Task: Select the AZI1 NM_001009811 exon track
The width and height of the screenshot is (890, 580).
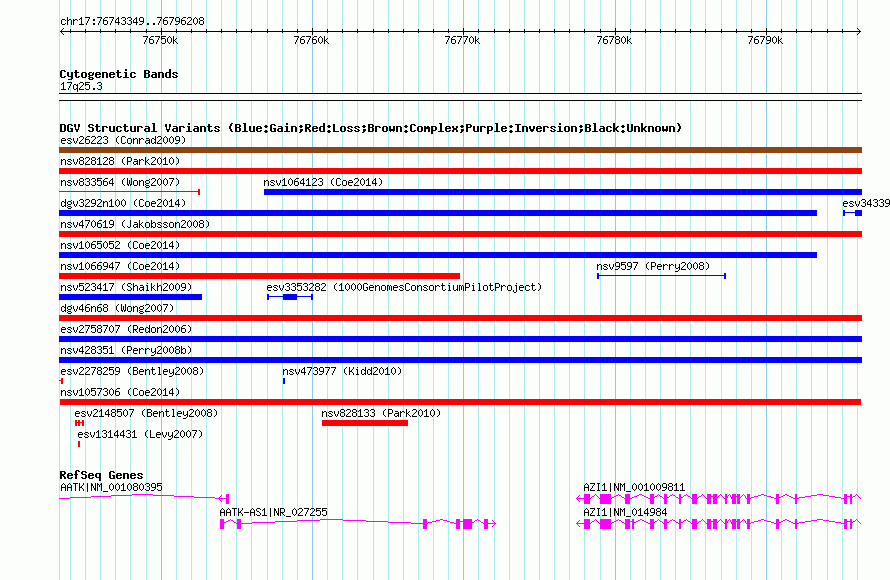Action: tap(719, 499)
